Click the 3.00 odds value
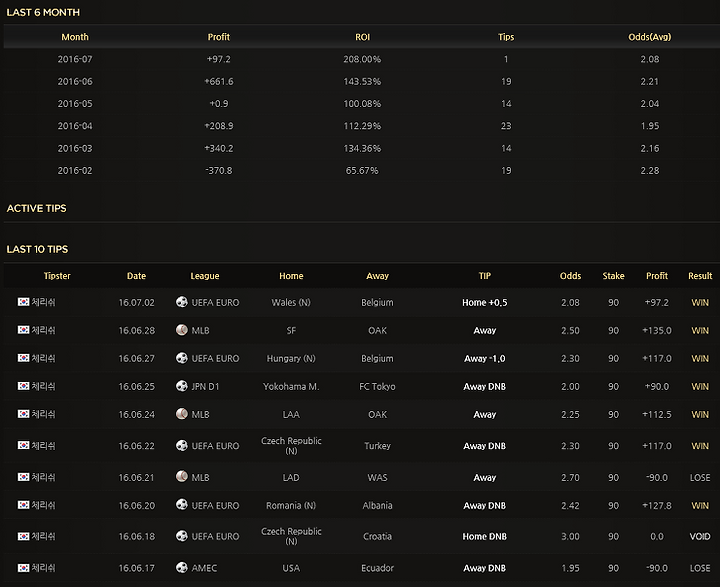This screenshot has width=720, height=587. [x=570, y=536]
